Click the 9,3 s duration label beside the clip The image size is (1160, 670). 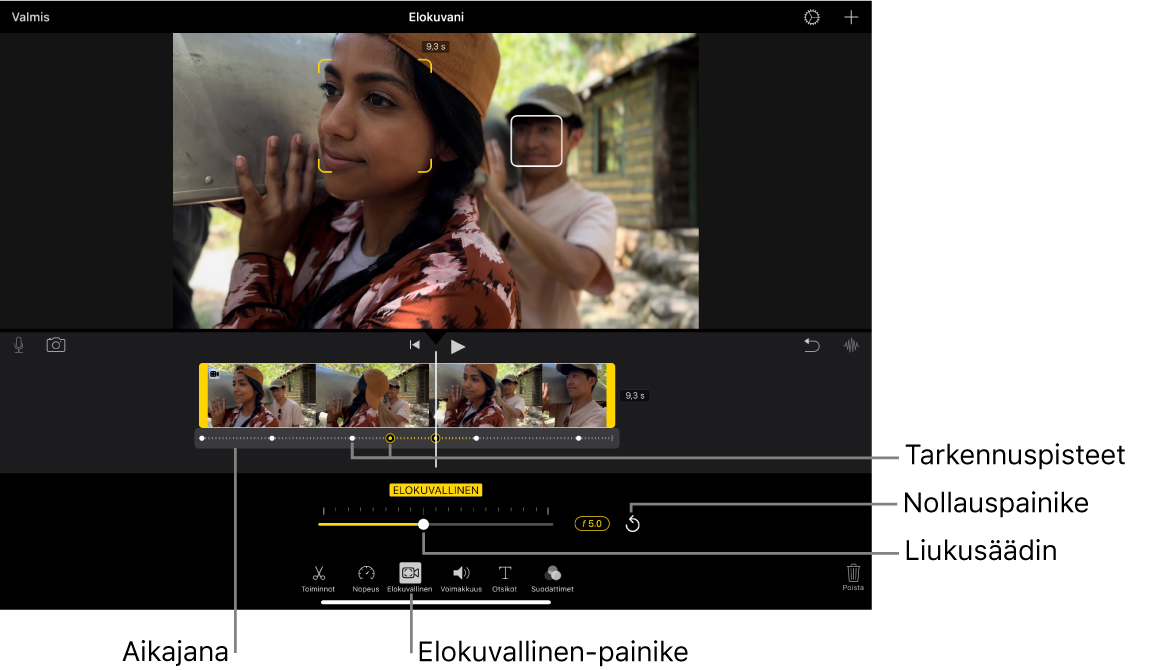point(635,396)
